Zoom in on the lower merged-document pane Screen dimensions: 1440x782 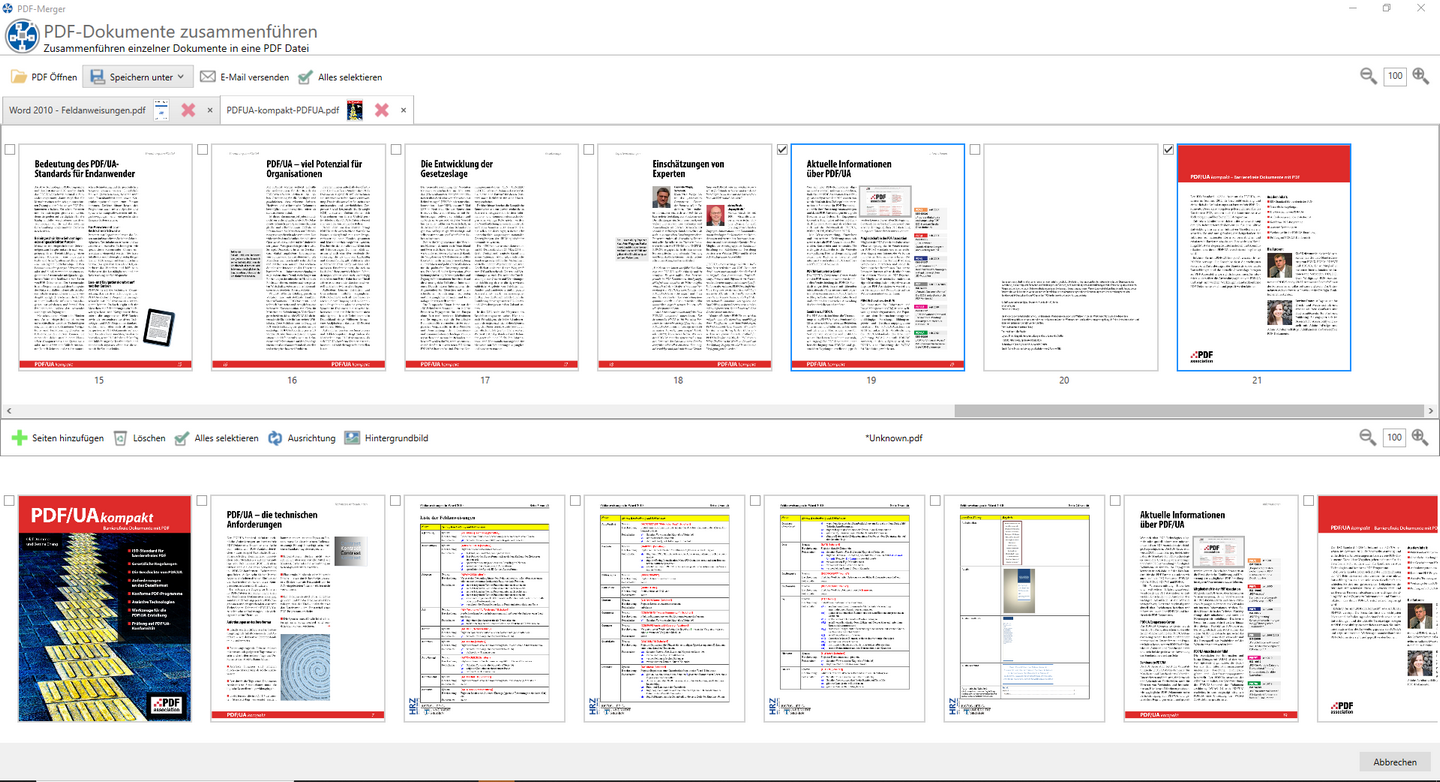[x=1419, y=437]
